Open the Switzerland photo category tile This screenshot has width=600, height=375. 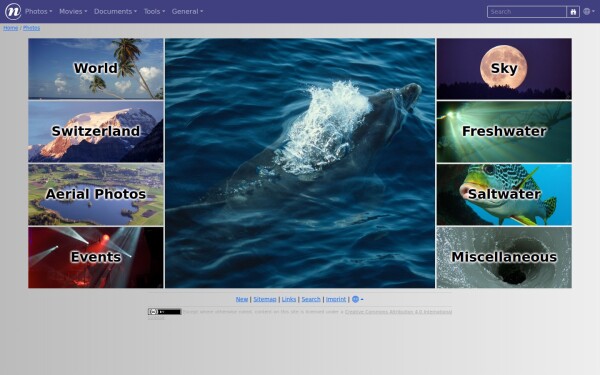coord(96,132)
